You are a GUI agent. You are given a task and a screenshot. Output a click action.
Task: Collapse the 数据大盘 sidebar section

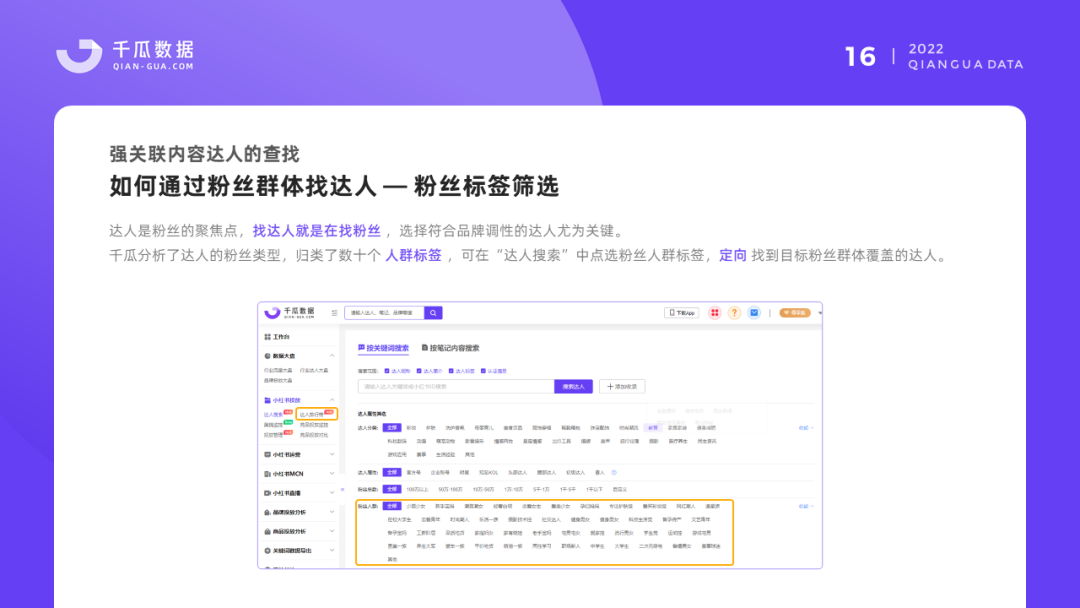[332, 356]
